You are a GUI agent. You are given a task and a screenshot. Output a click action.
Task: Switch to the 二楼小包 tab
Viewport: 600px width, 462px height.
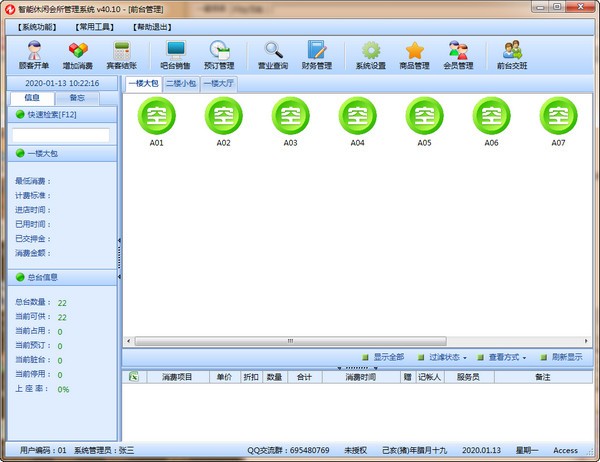coord(181,84)
